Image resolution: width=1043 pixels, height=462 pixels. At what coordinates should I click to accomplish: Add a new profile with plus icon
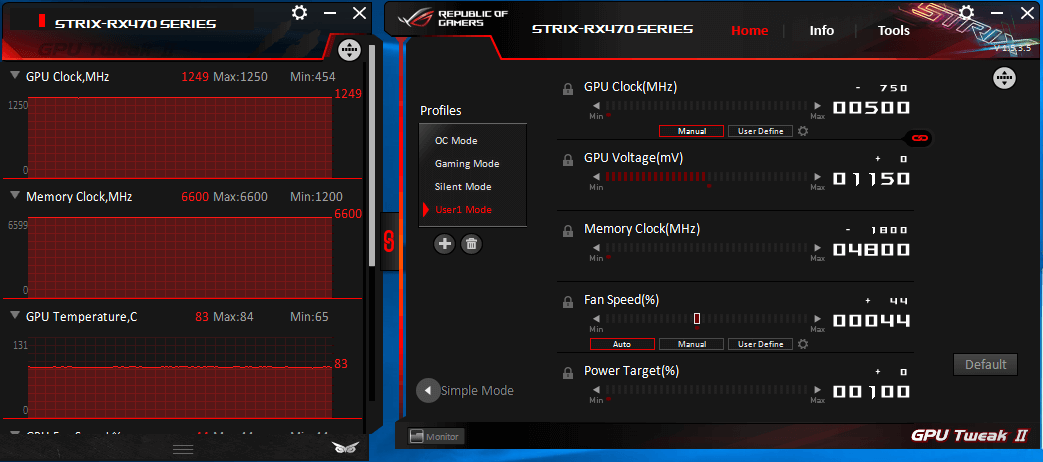(x=444, y=244)
